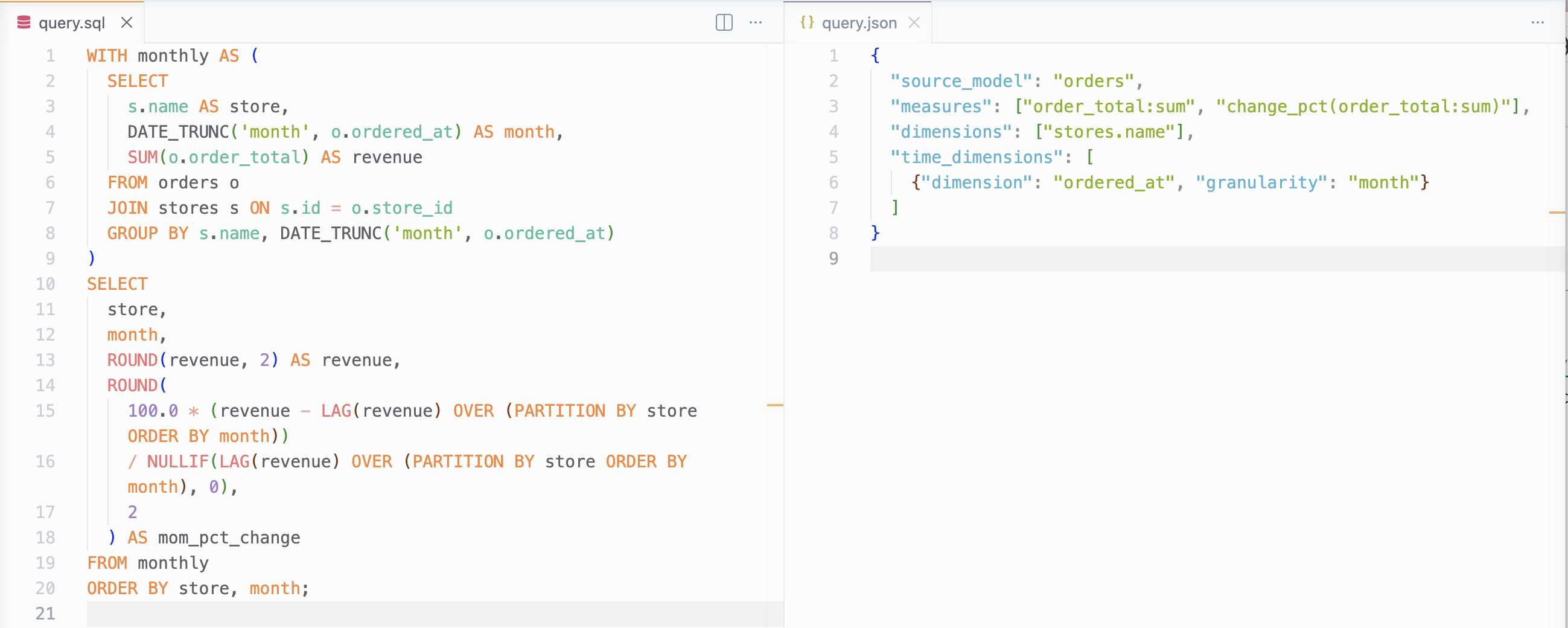Select the query.json tab
This screenshot has width=1568, height=628.
click(859, 22)
